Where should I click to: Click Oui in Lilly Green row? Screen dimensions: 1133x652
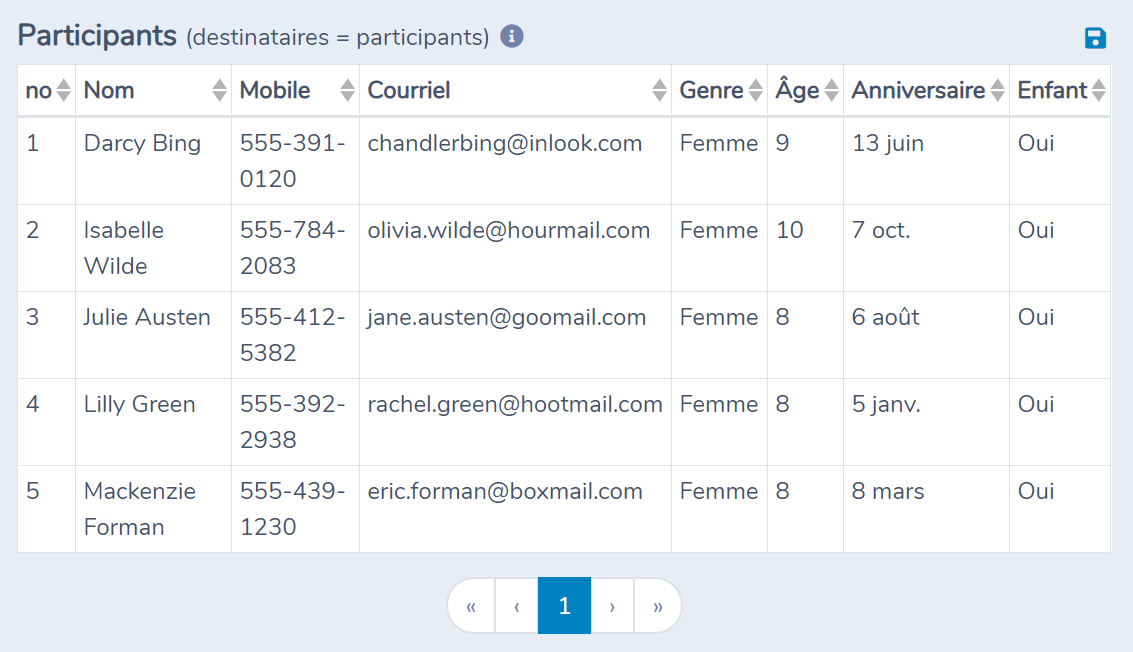click(x=1036, y=404)
